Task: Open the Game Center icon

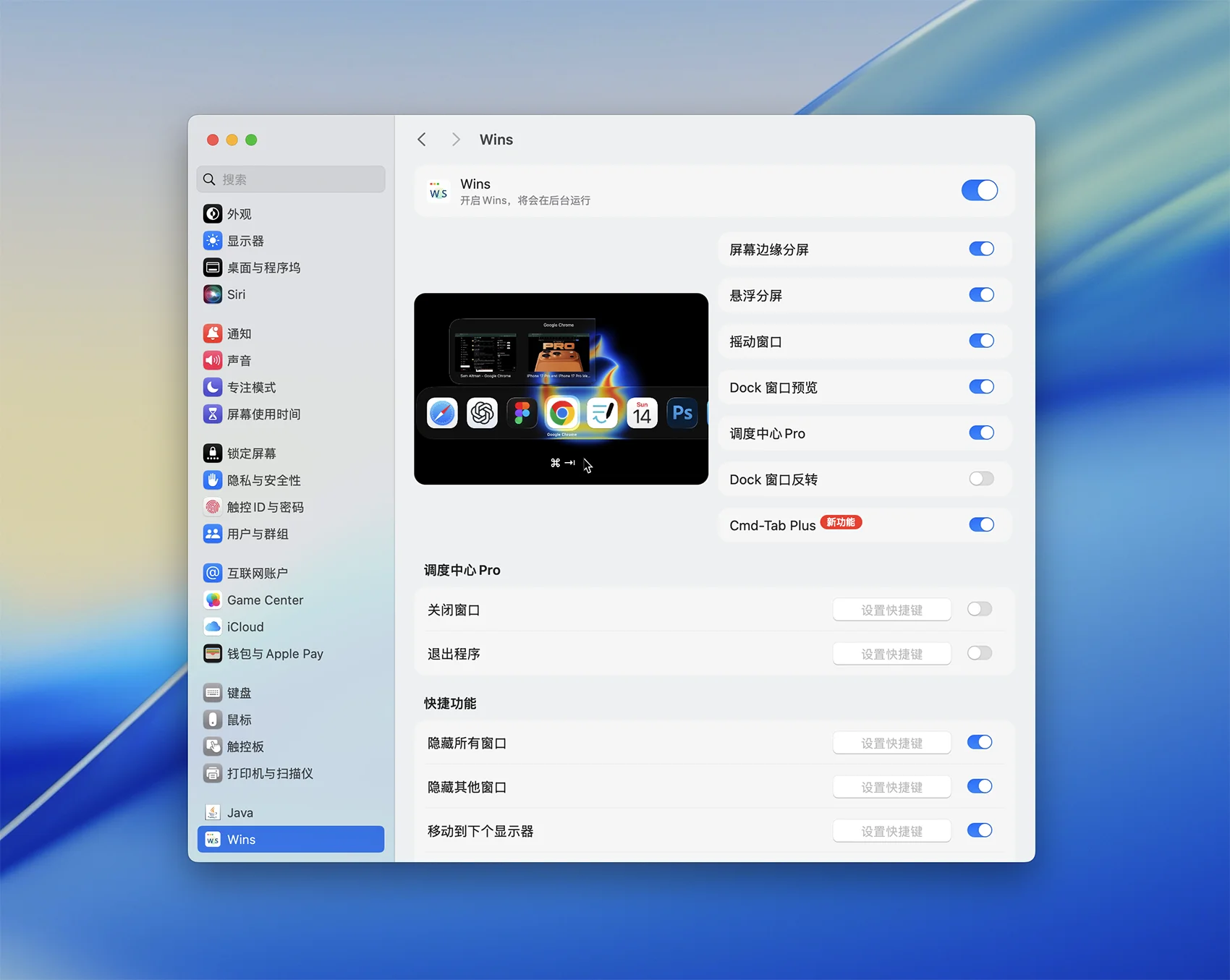Action: click(x=213, y=600)
